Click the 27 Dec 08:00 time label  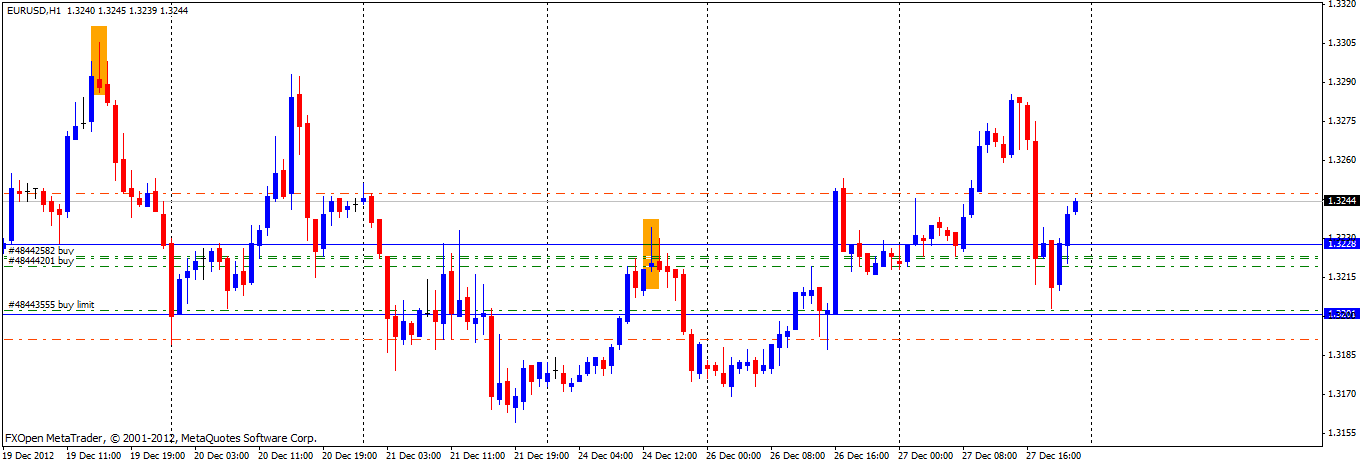tap(990, 455)
